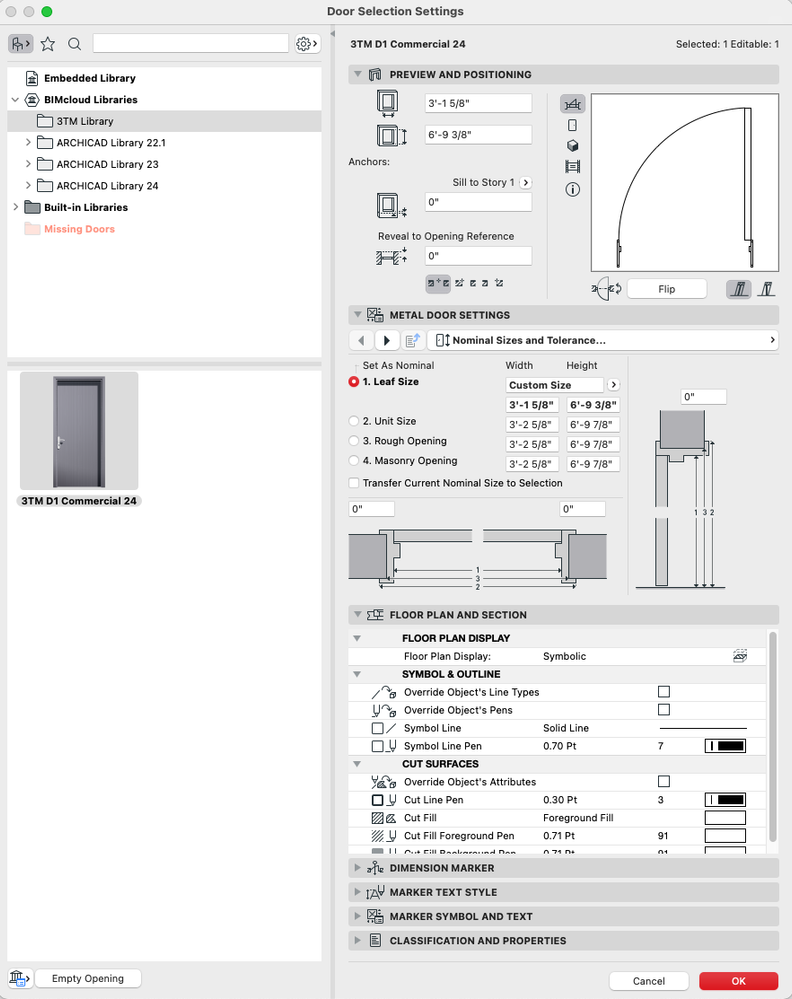Image resolution: width=792 pixels, height=999 pixels.
Task: Click the Empty Opening button
Action: 88,978
